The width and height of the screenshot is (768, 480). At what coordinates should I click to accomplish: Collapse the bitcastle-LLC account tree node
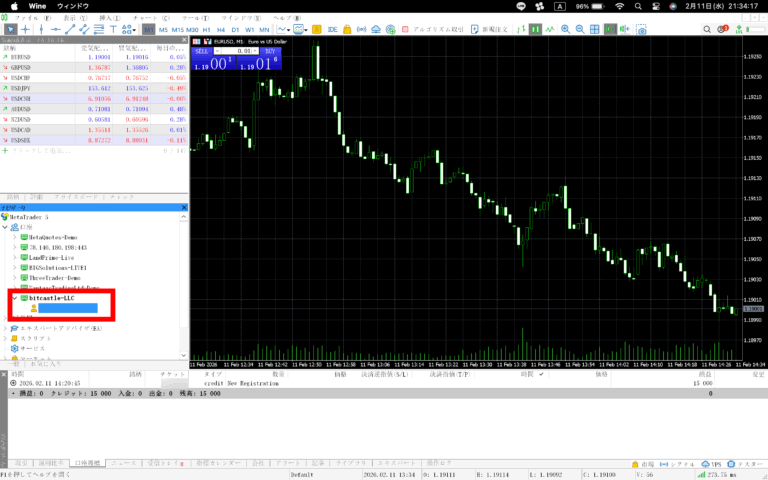pyautogui.click(x=14, y=298)
